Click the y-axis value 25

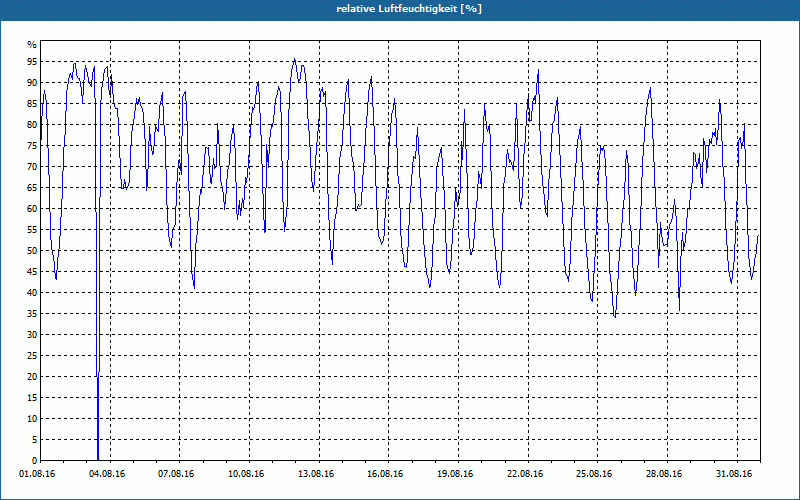pyautogui.click(x=32, y=356)
